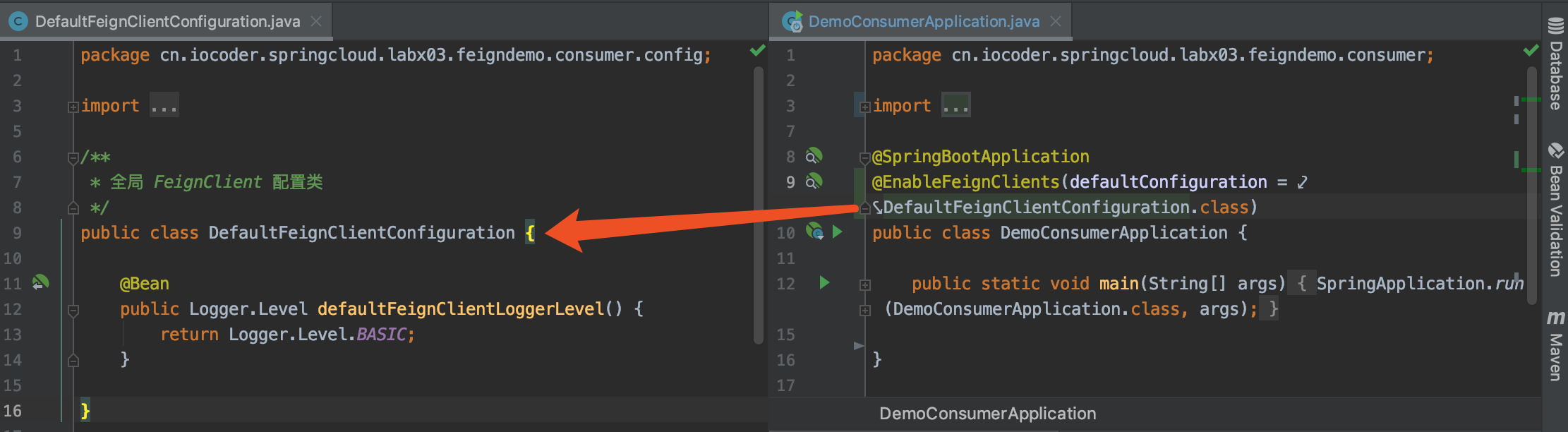This screenshot has height=432, width=1568.
Task: Close the DemoConsumerApplication.java tab
Action: coord(1056,21)
